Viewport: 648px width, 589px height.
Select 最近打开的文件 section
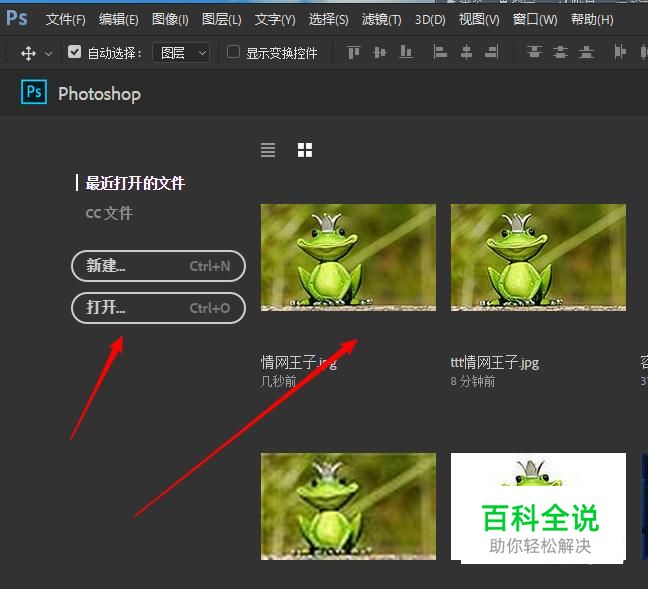point(135,183)
